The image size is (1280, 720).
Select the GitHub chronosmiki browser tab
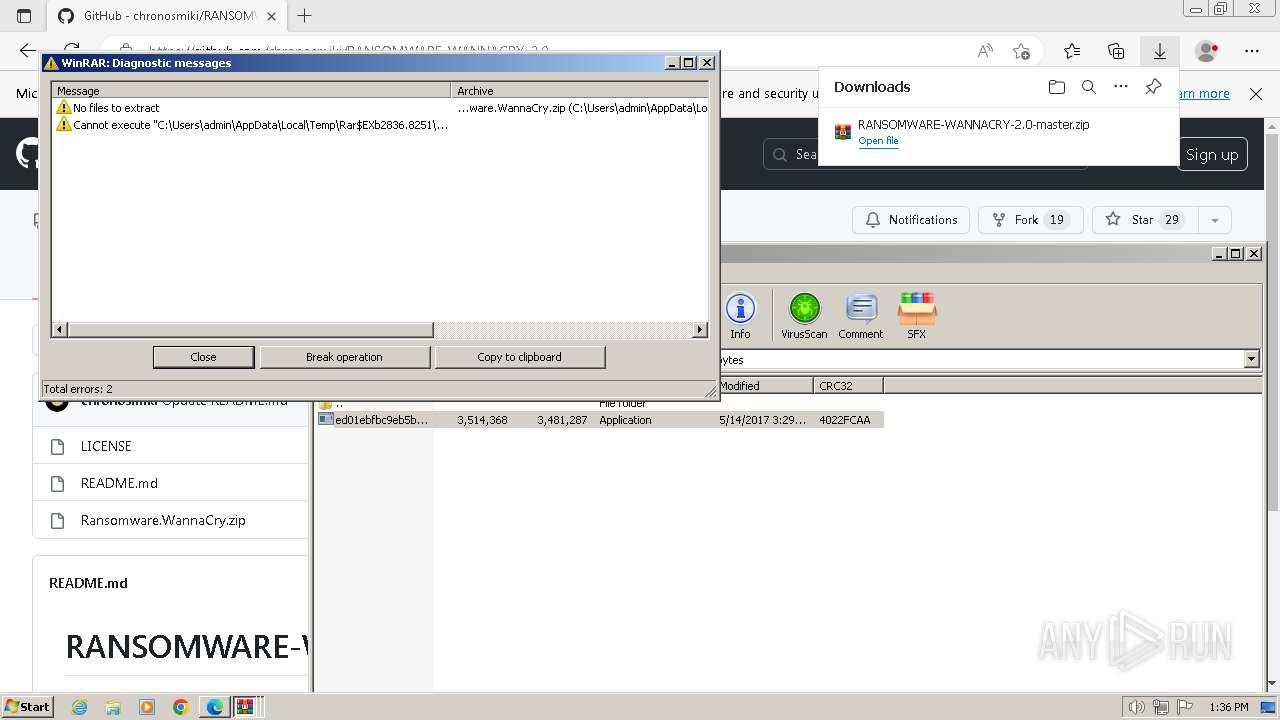coord(165,16)
